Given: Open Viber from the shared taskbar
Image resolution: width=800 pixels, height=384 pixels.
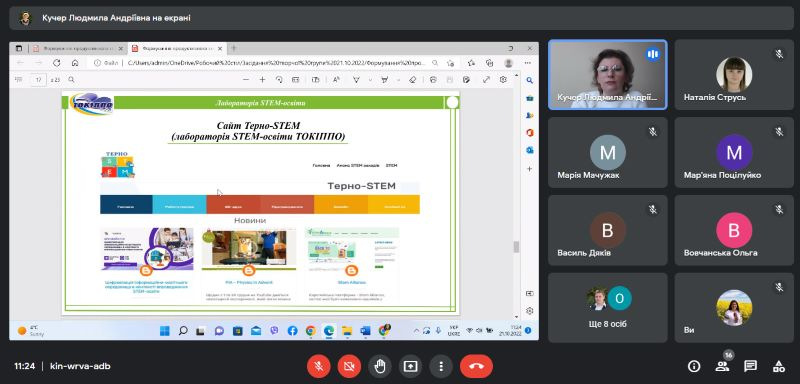Looking at the screenshot, I should pyautogui.click(x=274, y=330).
